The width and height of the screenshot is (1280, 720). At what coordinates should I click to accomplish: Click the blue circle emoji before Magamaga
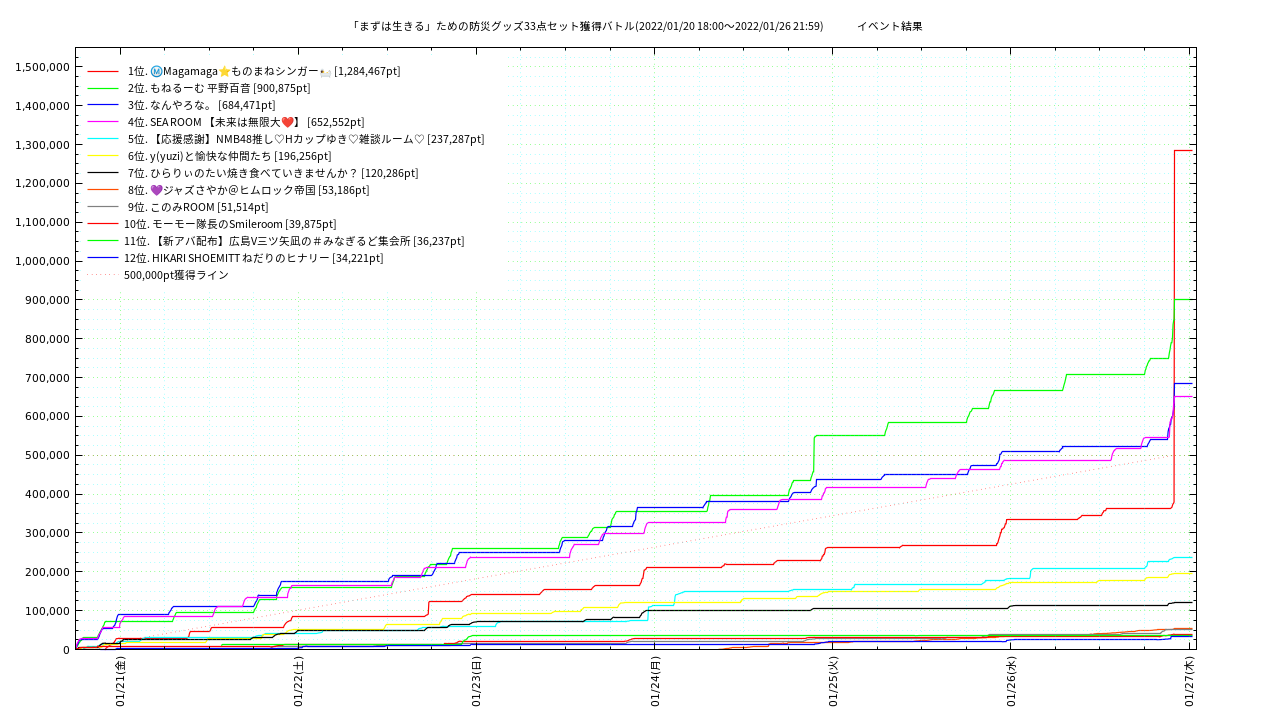(156, 71)
